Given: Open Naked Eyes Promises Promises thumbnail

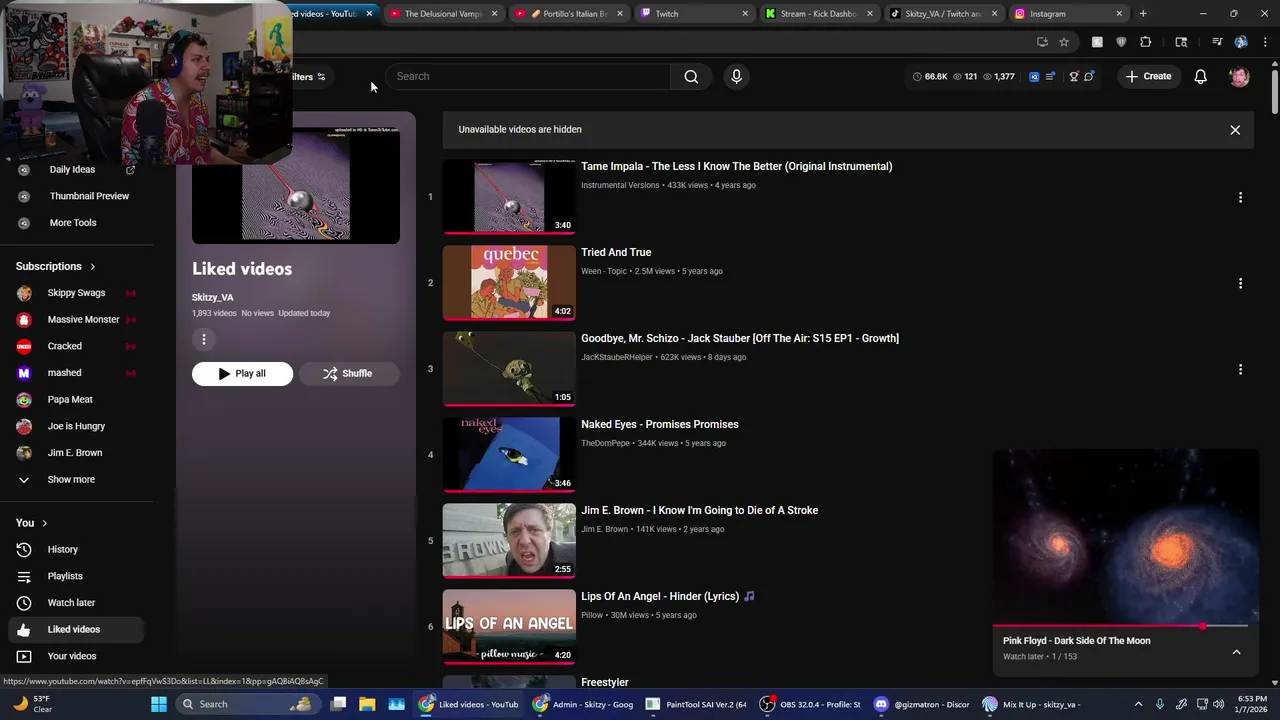Looking at the screenshot, I should coord(509,455).
